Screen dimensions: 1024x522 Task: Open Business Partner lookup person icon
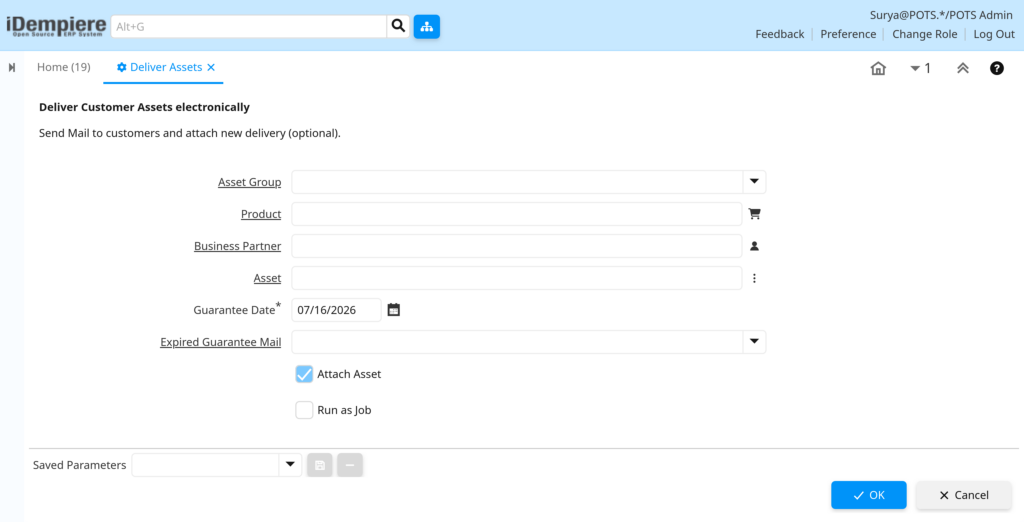click(754, 246)
